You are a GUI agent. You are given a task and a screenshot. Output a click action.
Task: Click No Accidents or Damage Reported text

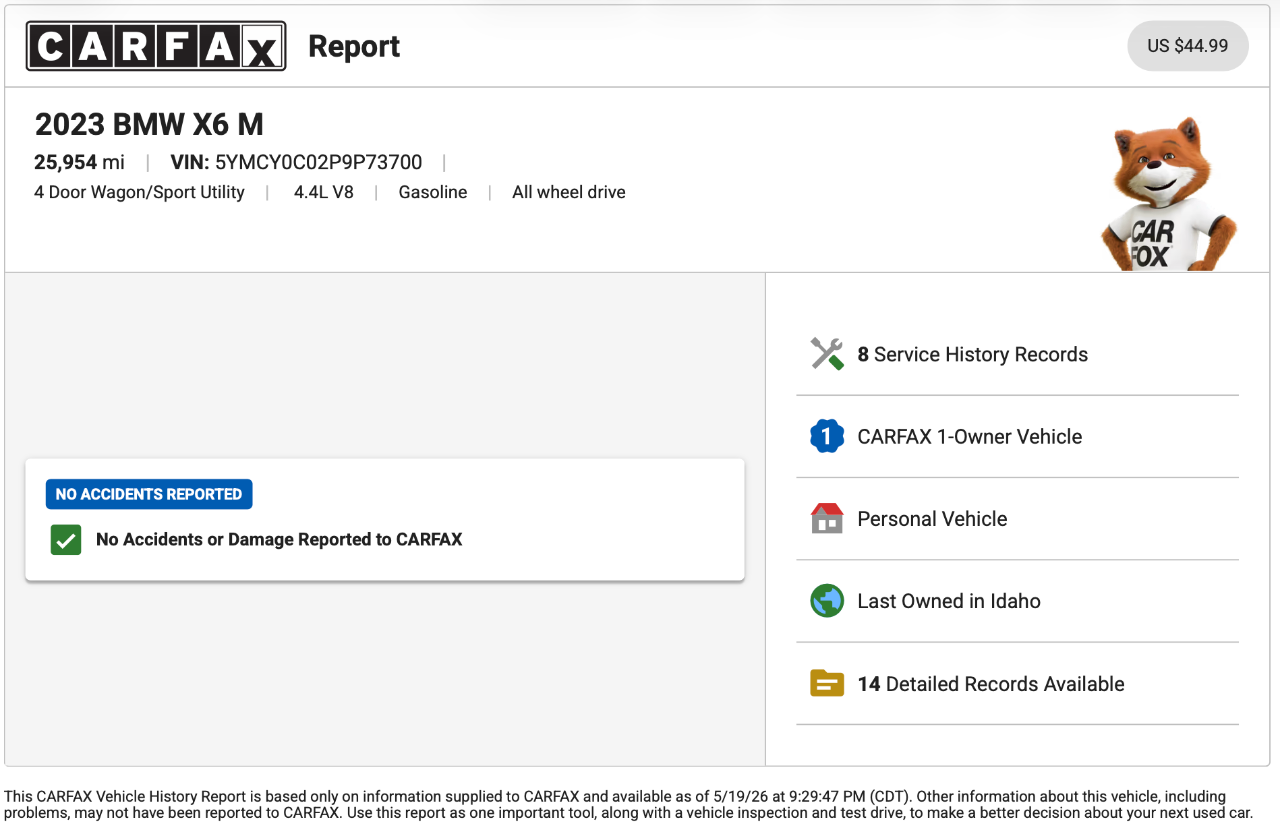279,540
